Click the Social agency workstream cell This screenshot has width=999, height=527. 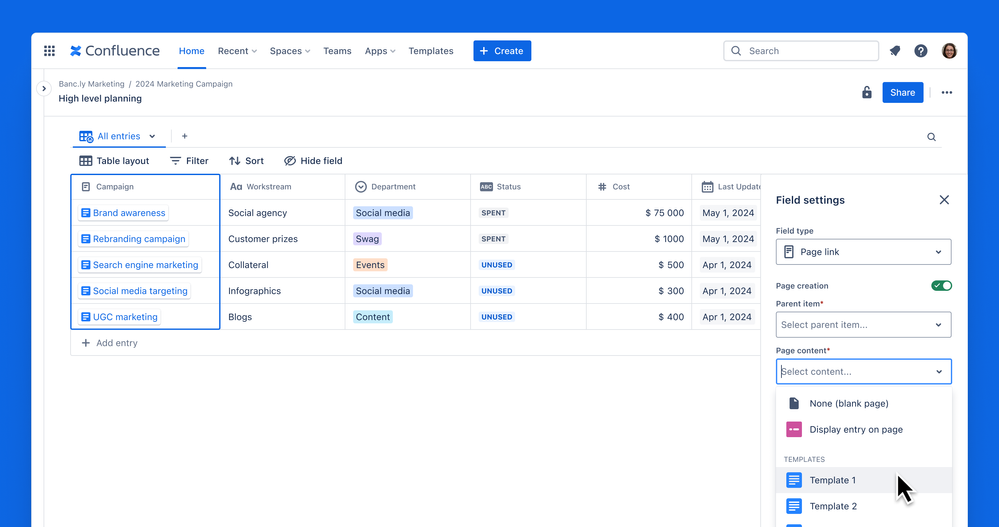click(282, 213)
